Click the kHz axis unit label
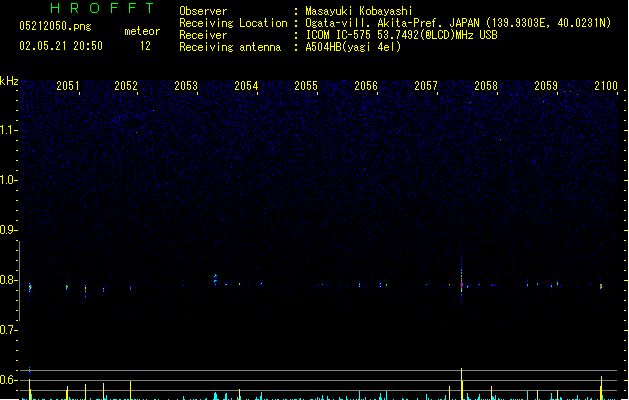Screen dimensions: 629x400 (9, 81)
